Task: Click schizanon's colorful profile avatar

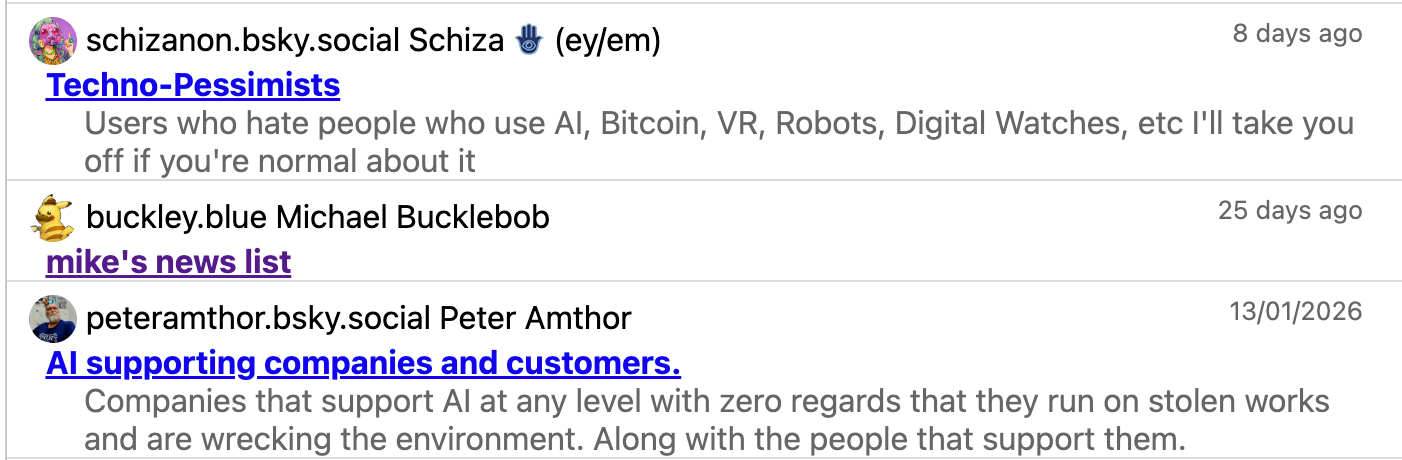Action: pos(53,41)
